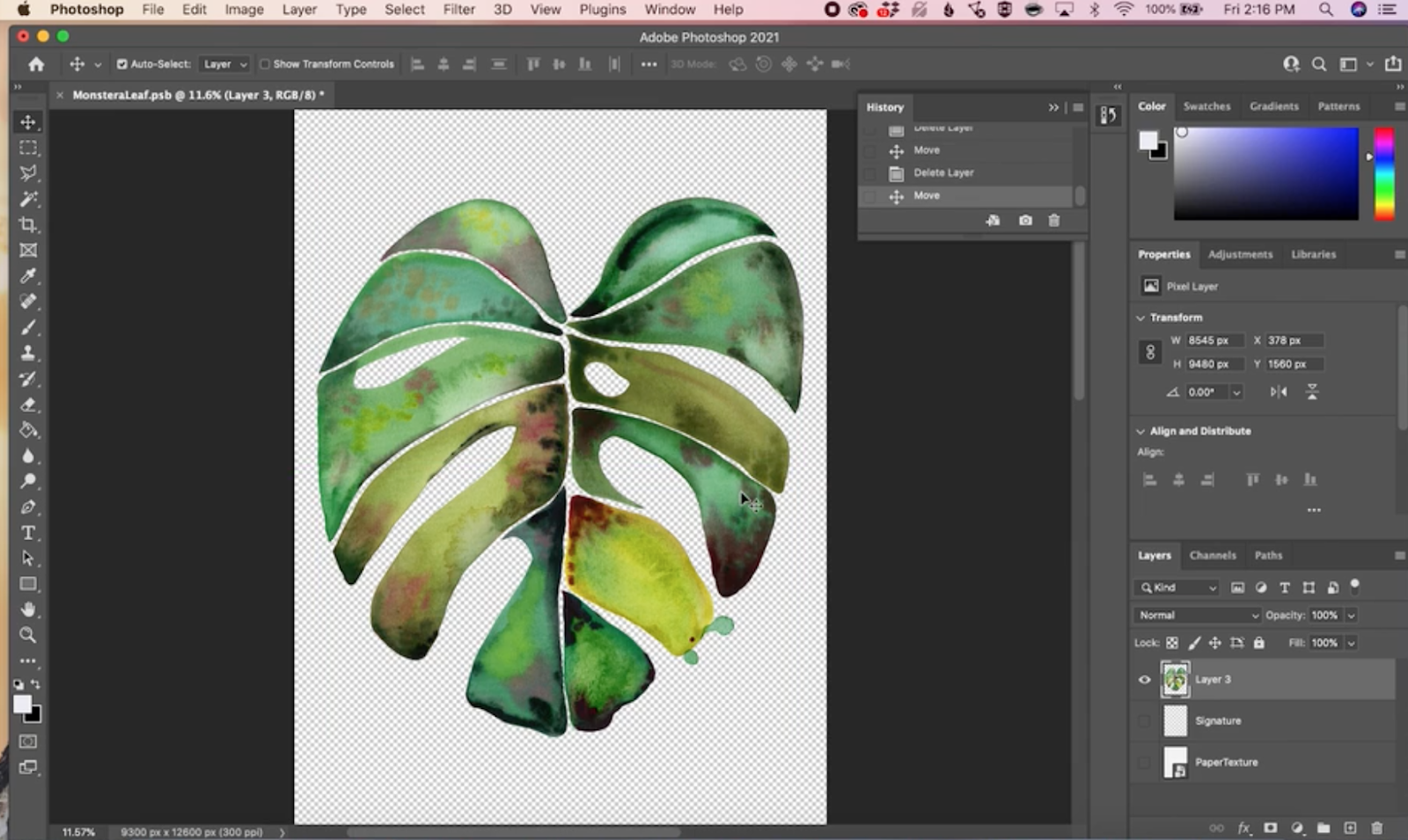Add a layer mask from Layers panel

pos(1270,828)
